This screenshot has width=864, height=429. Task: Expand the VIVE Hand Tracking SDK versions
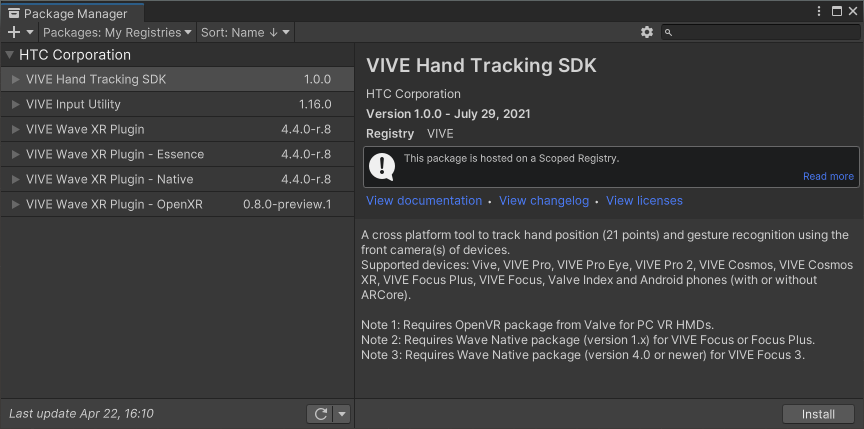click(15, 80)
